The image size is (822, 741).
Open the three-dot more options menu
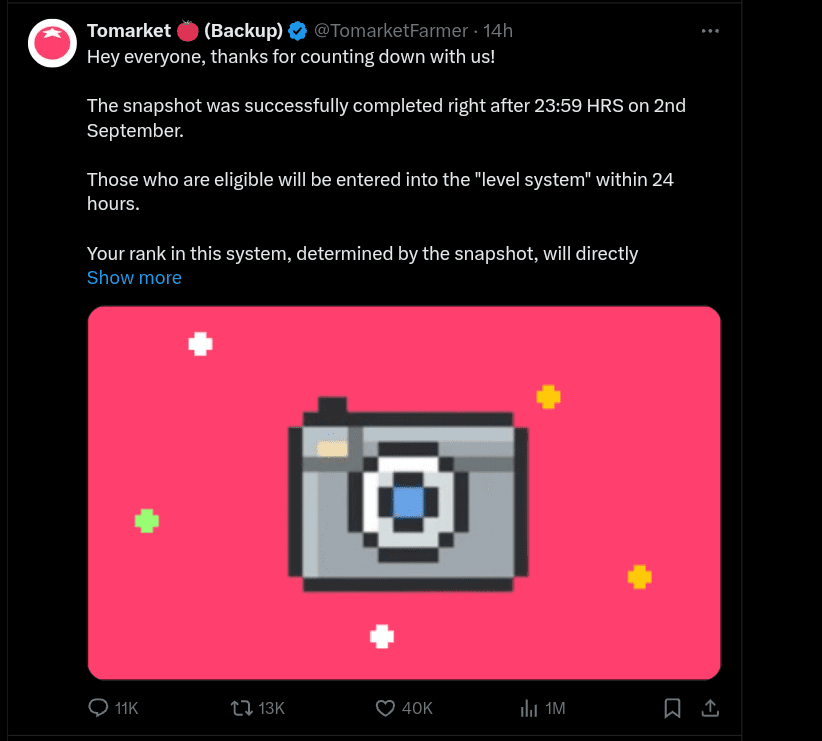[710, 30]
